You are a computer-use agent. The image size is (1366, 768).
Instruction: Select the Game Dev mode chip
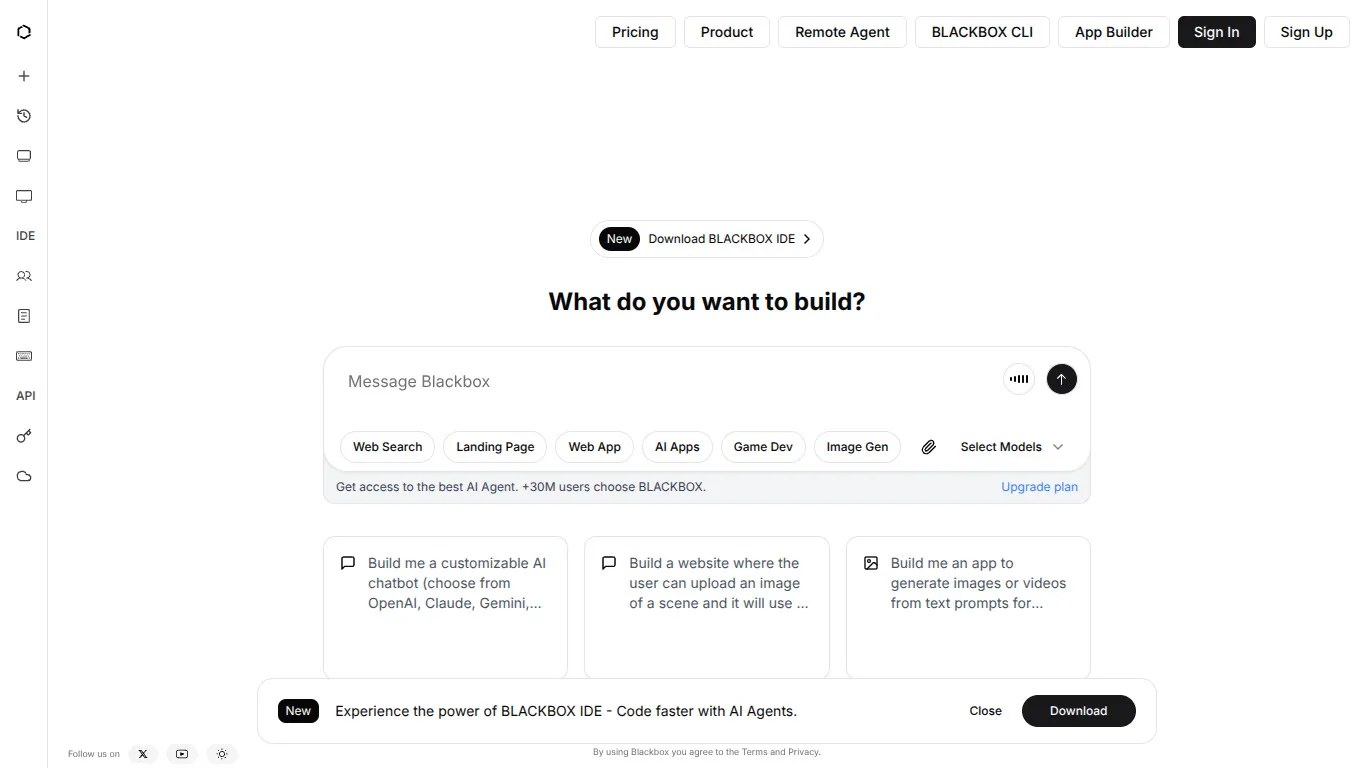click(762, 447)
